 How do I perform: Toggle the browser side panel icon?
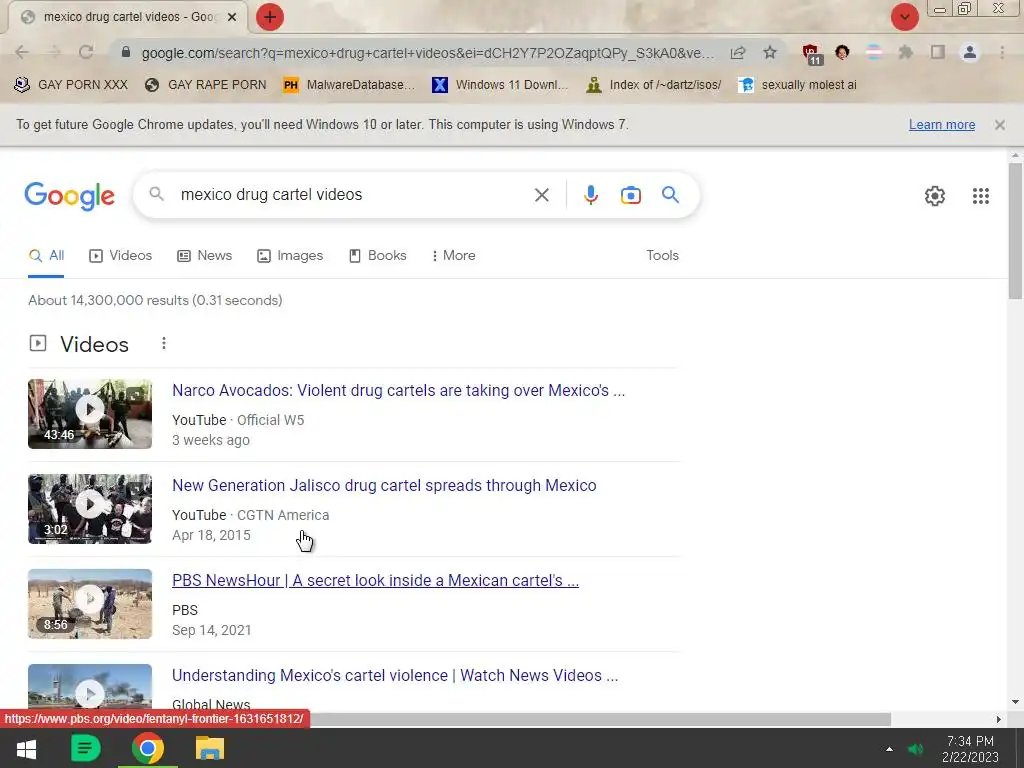click(x=938, y=52)
